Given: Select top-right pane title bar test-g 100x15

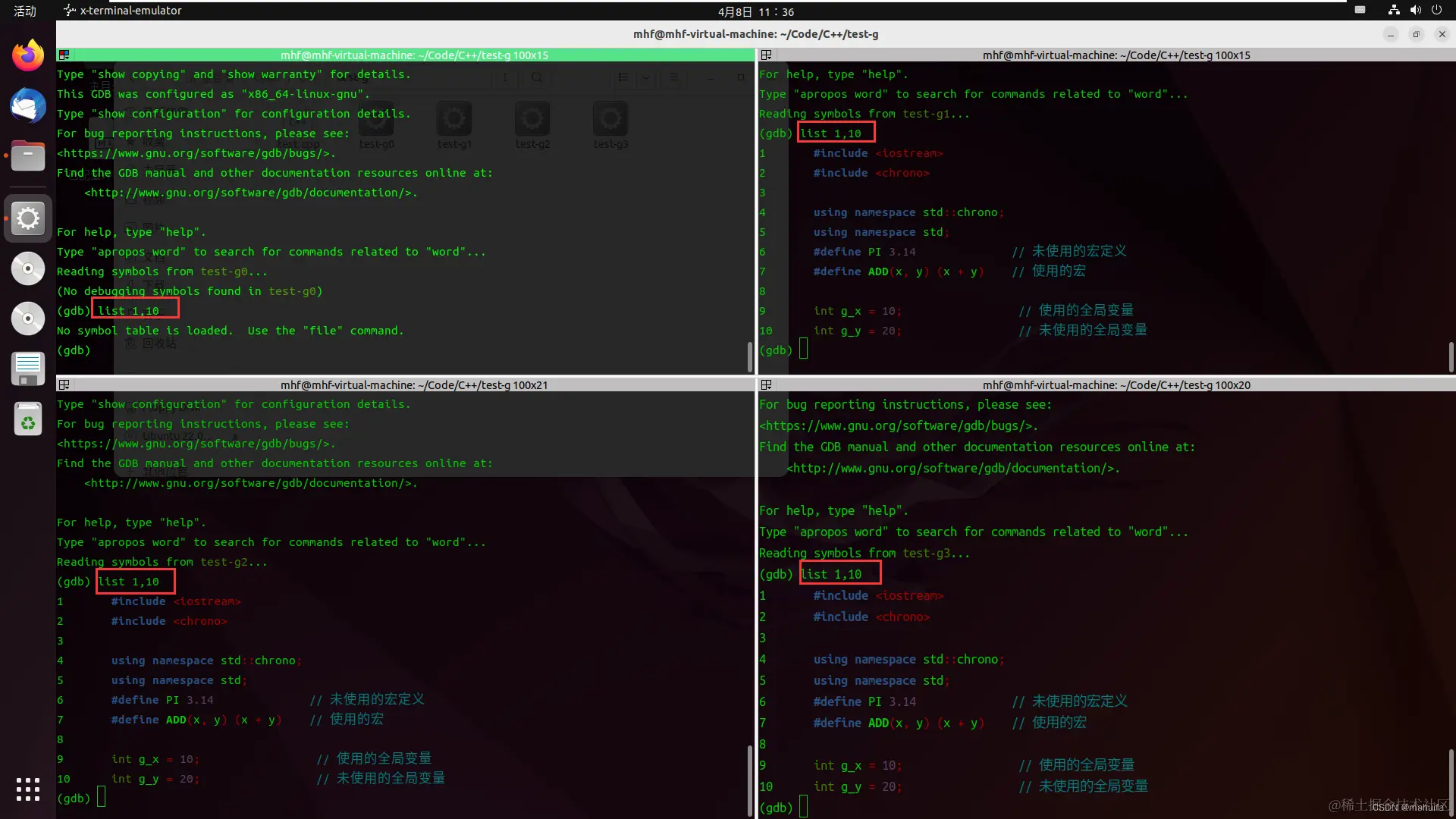Looking at the screenshot, I should (1116, 55).
